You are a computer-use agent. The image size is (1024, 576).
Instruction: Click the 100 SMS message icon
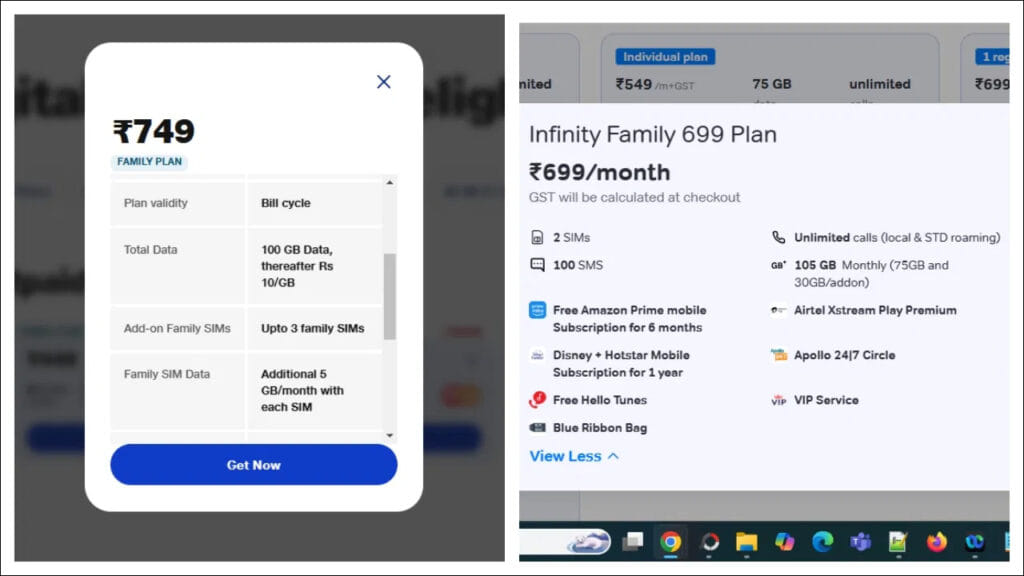pyautogui.click(x=538, y=265)
